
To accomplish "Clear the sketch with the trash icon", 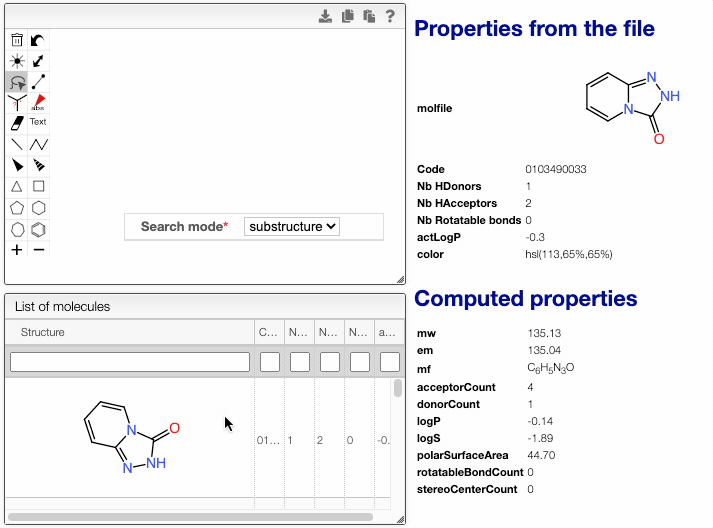I will (17, 40).
